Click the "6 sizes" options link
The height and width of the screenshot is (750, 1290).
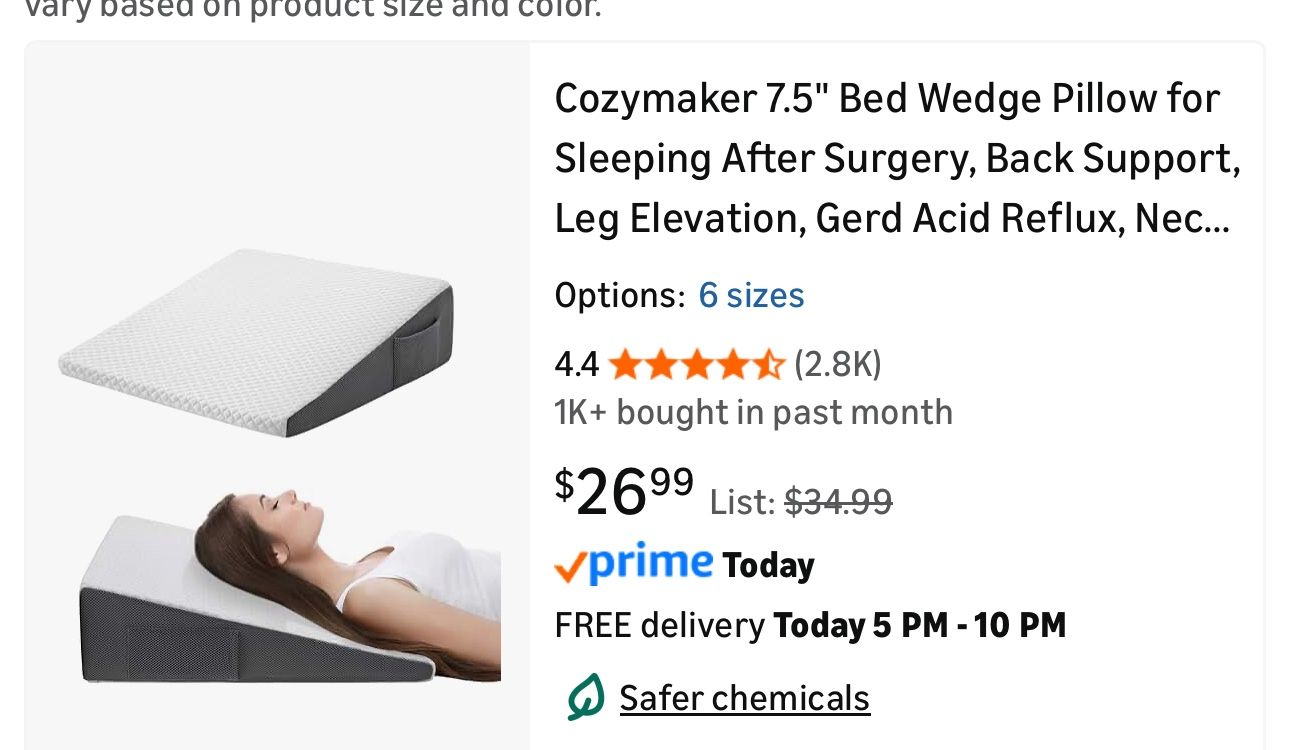pos(751,296)
